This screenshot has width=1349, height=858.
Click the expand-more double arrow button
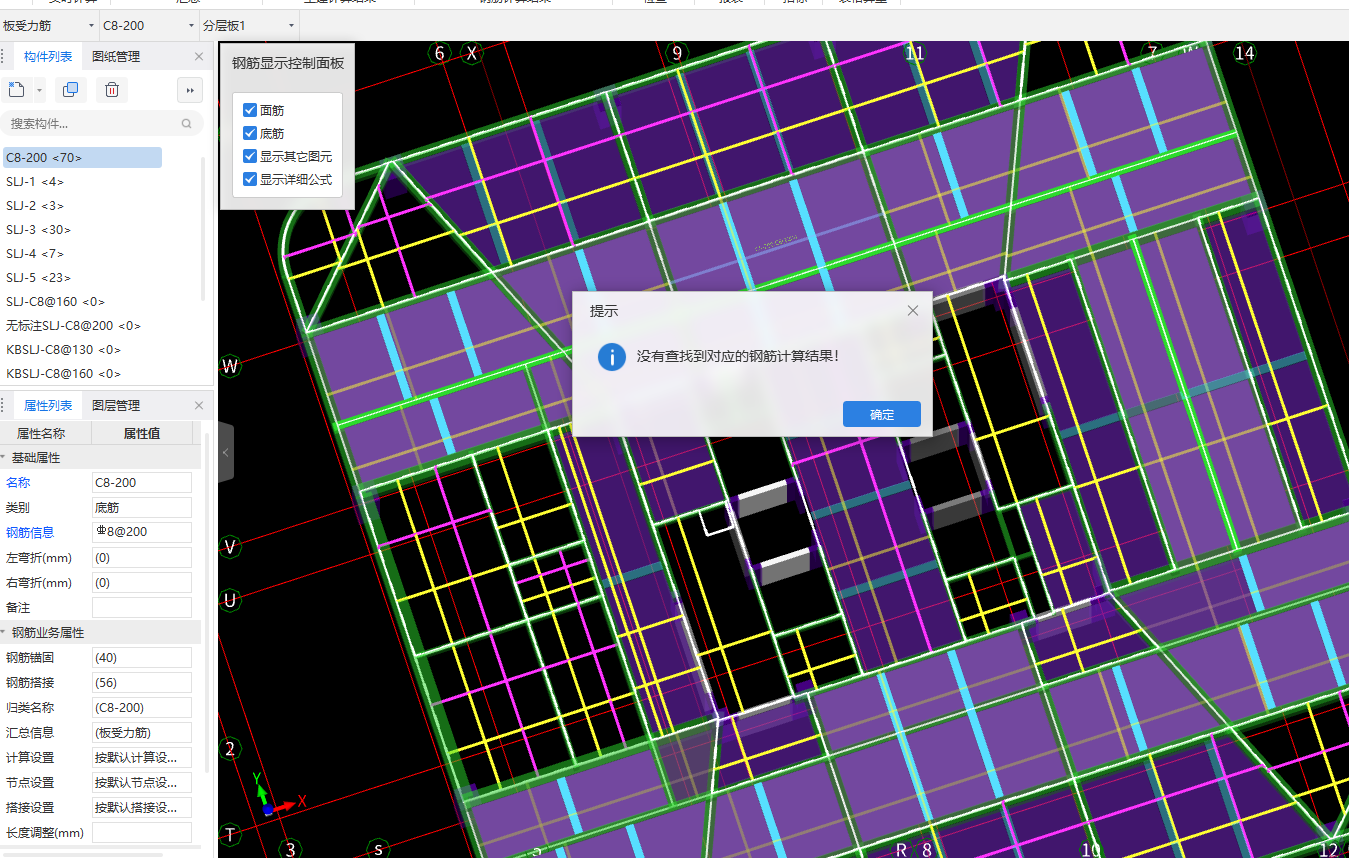[x=190, y=90]
